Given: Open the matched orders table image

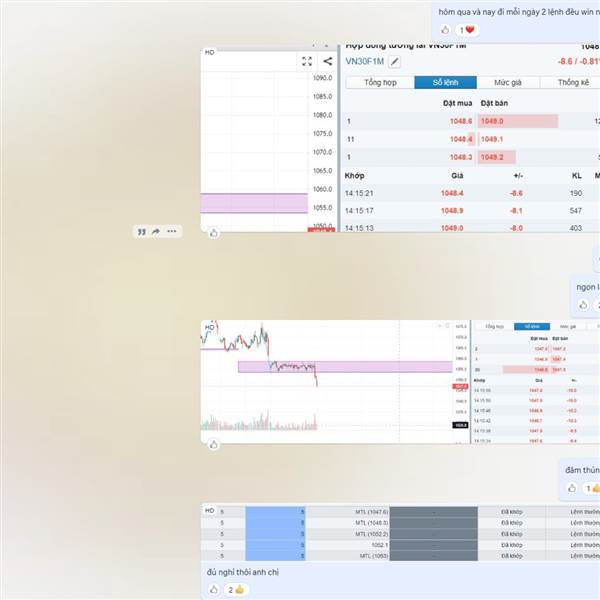Looking at the screenshot, I should [400, 533].
